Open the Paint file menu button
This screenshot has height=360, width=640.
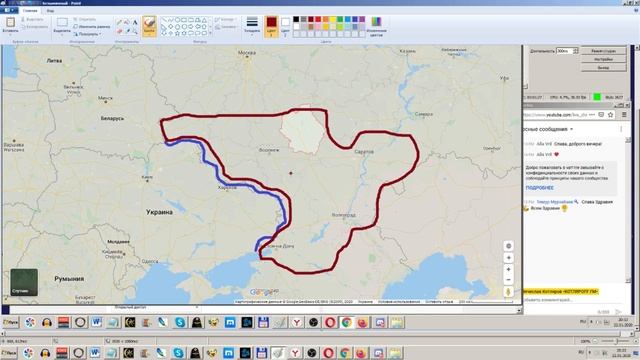9,10
